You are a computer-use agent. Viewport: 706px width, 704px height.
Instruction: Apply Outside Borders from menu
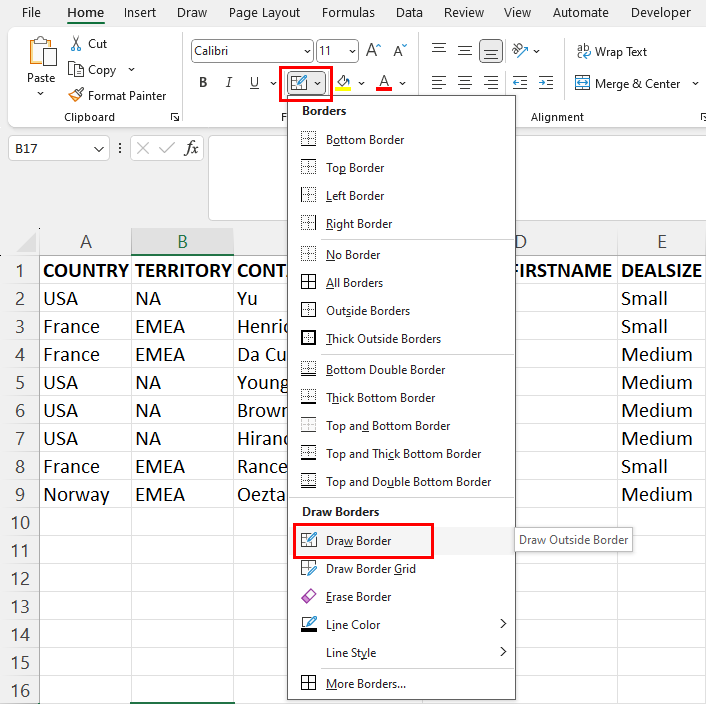(x=401, y=310)
